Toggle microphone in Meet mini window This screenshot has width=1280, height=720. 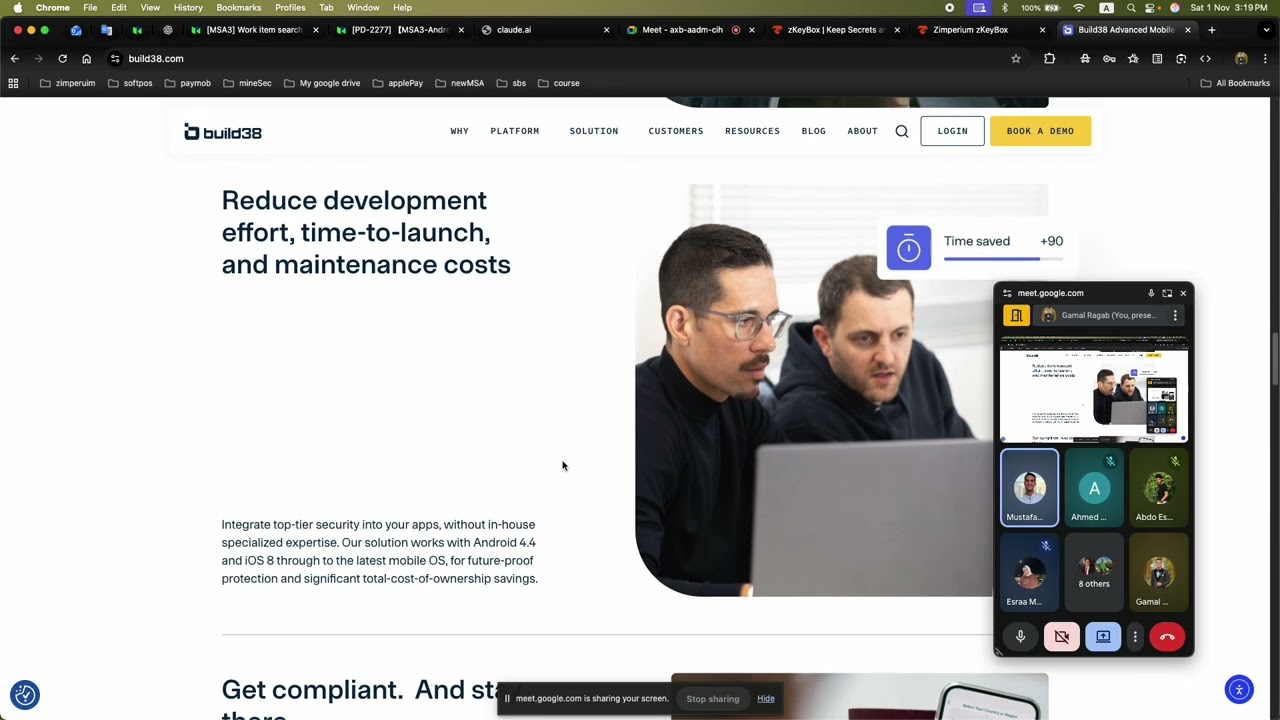tap(1020, 636)
